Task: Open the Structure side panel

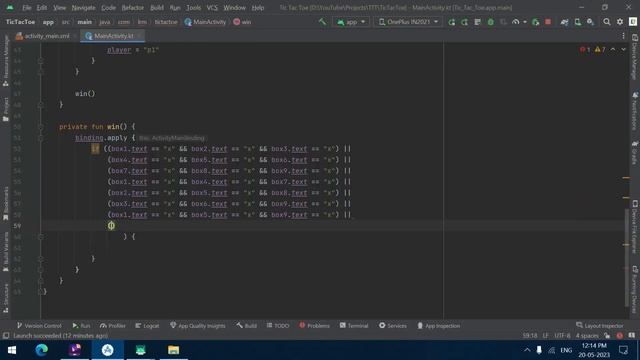Action: click(x=5, y=298)
